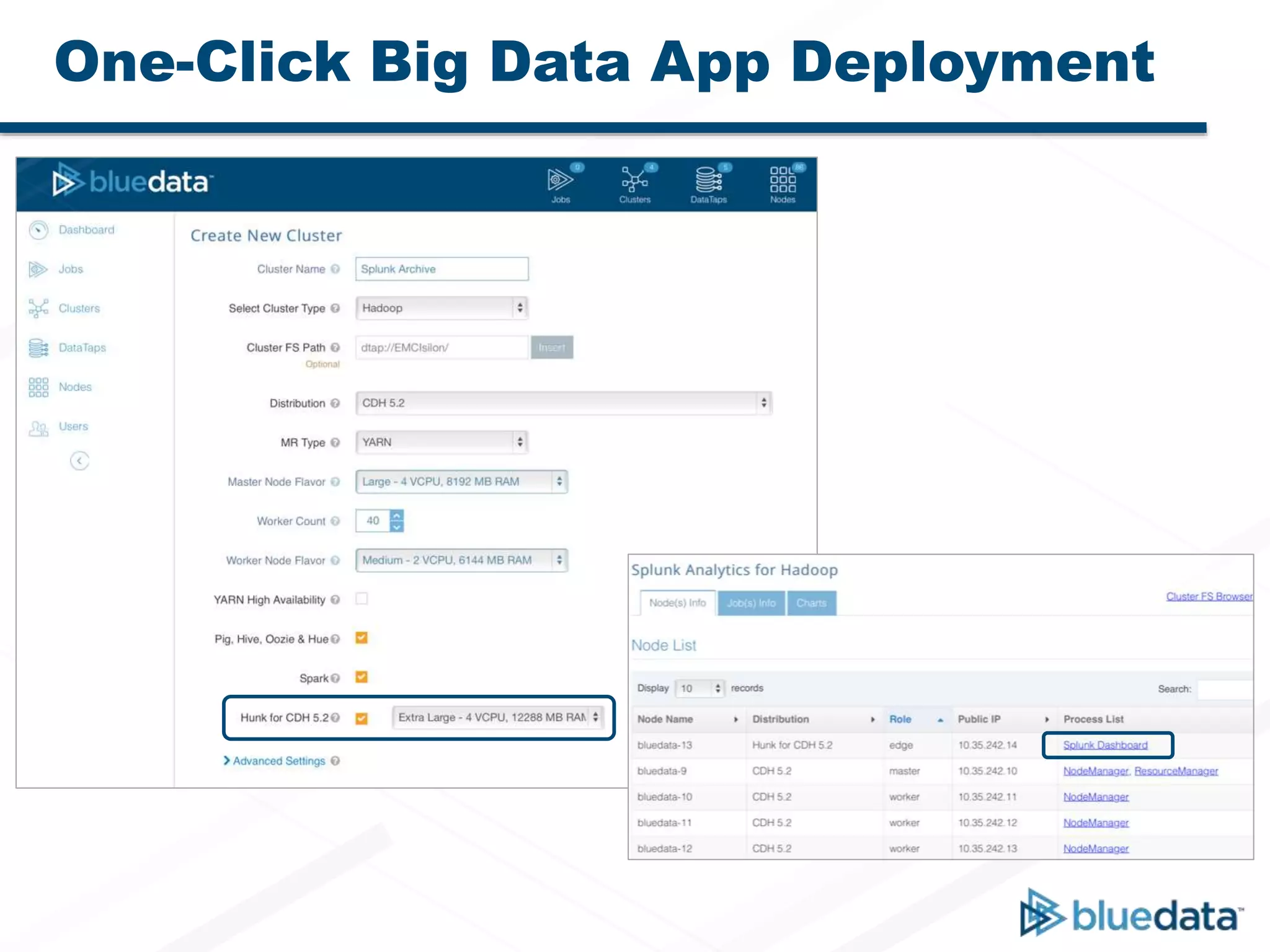Click help icon next to Master Node Flavor
The image size is (1270, 952).
tap(335, 482)
